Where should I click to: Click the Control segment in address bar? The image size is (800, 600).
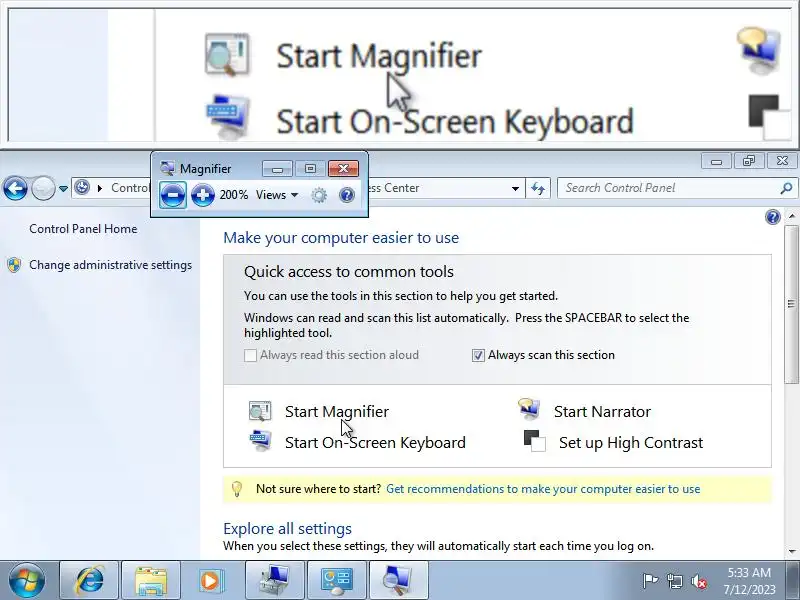point(130,188)
